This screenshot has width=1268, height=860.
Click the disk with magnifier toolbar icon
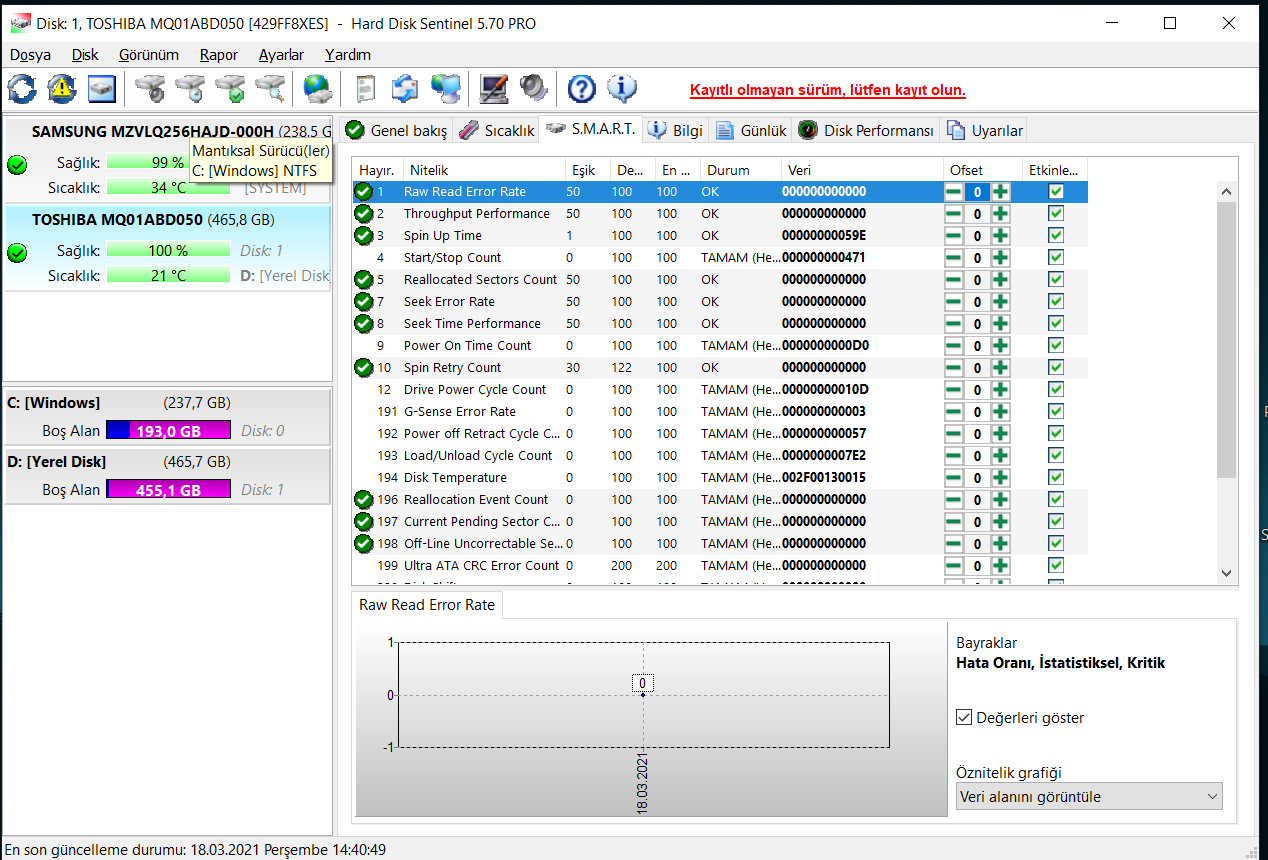coord(270,89)
